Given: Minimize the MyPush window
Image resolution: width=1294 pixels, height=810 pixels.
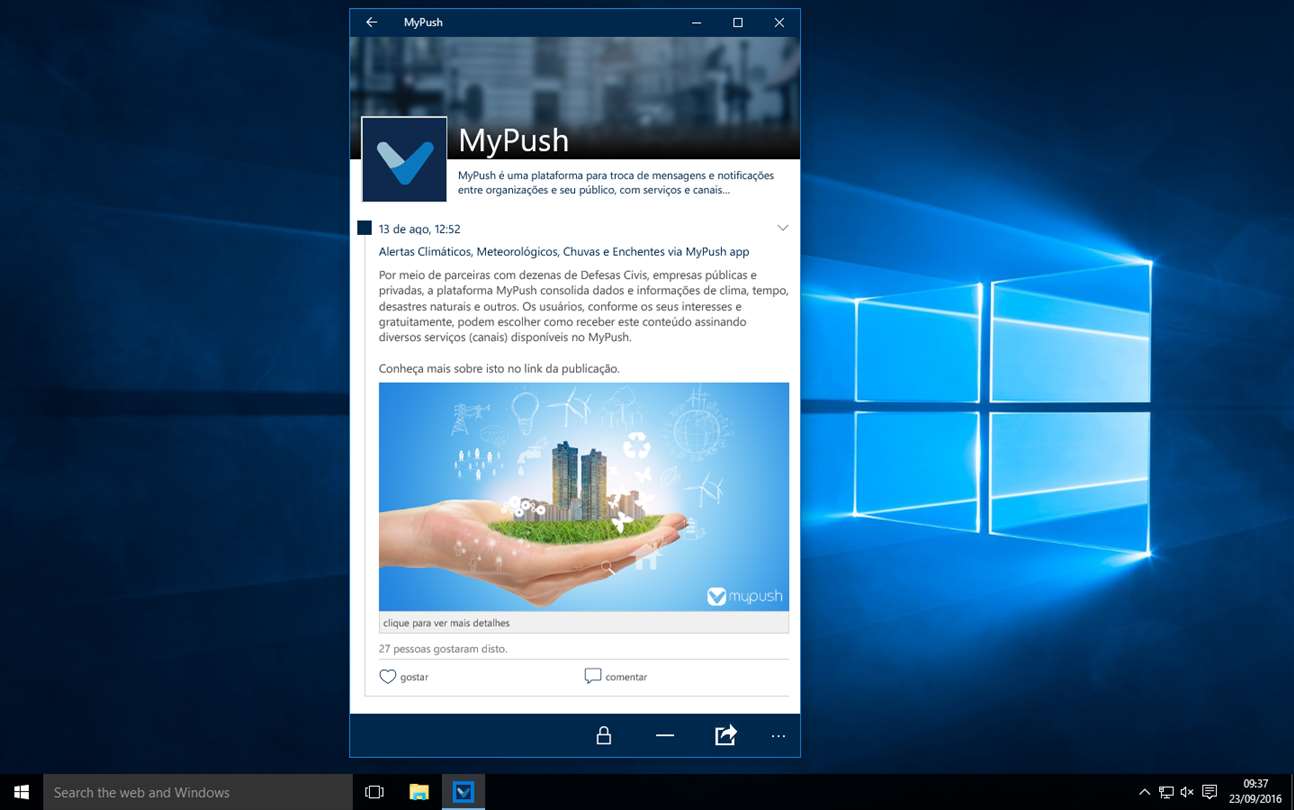Looking at the screenshot, I should [x=697, y=22].
